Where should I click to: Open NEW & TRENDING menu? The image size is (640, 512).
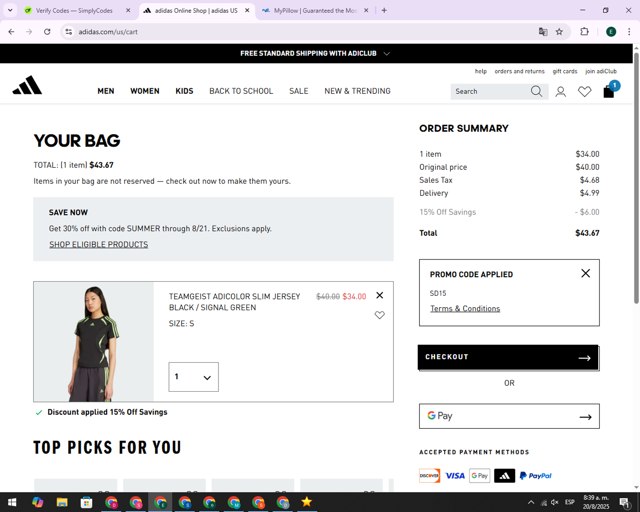[357, 91]
